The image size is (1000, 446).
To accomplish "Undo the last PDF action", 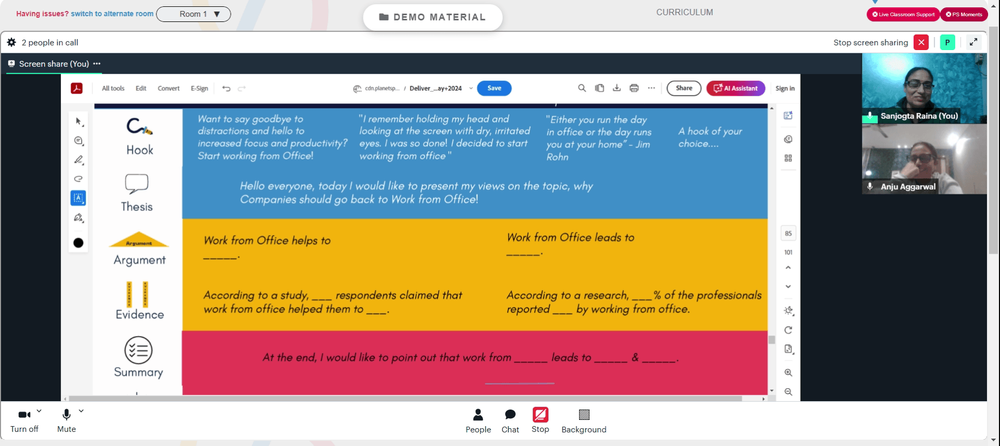I will click(x=226, y=88).
